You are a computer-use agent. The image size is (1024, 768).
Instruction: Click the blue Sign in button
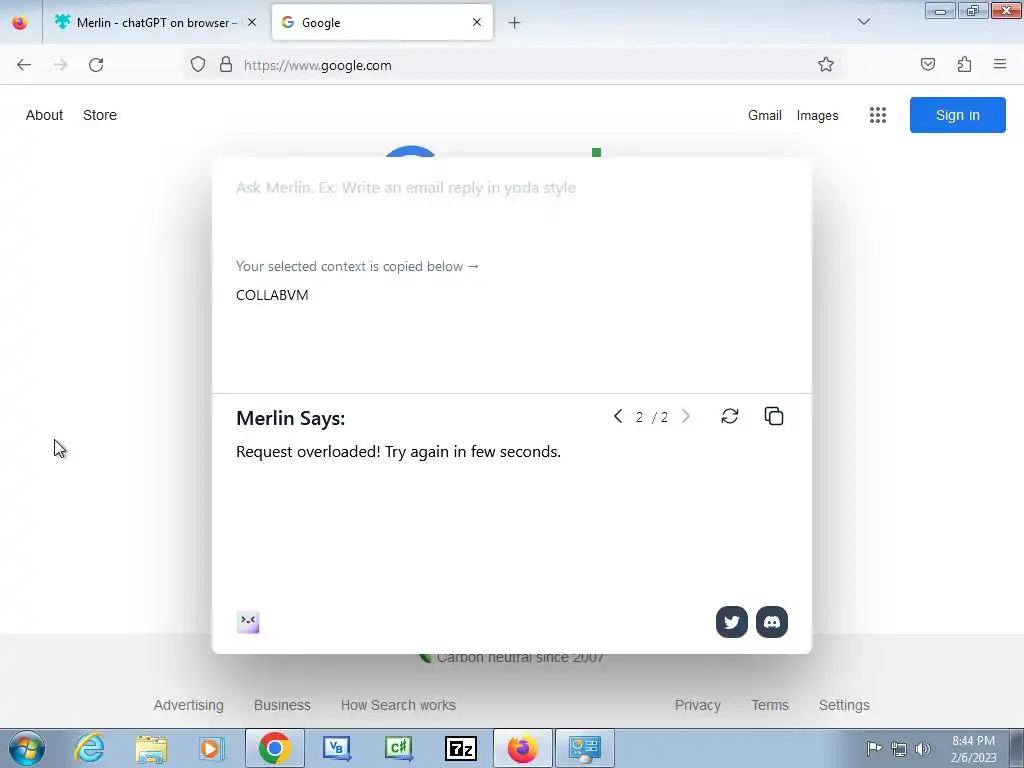(x=957, y=115)
